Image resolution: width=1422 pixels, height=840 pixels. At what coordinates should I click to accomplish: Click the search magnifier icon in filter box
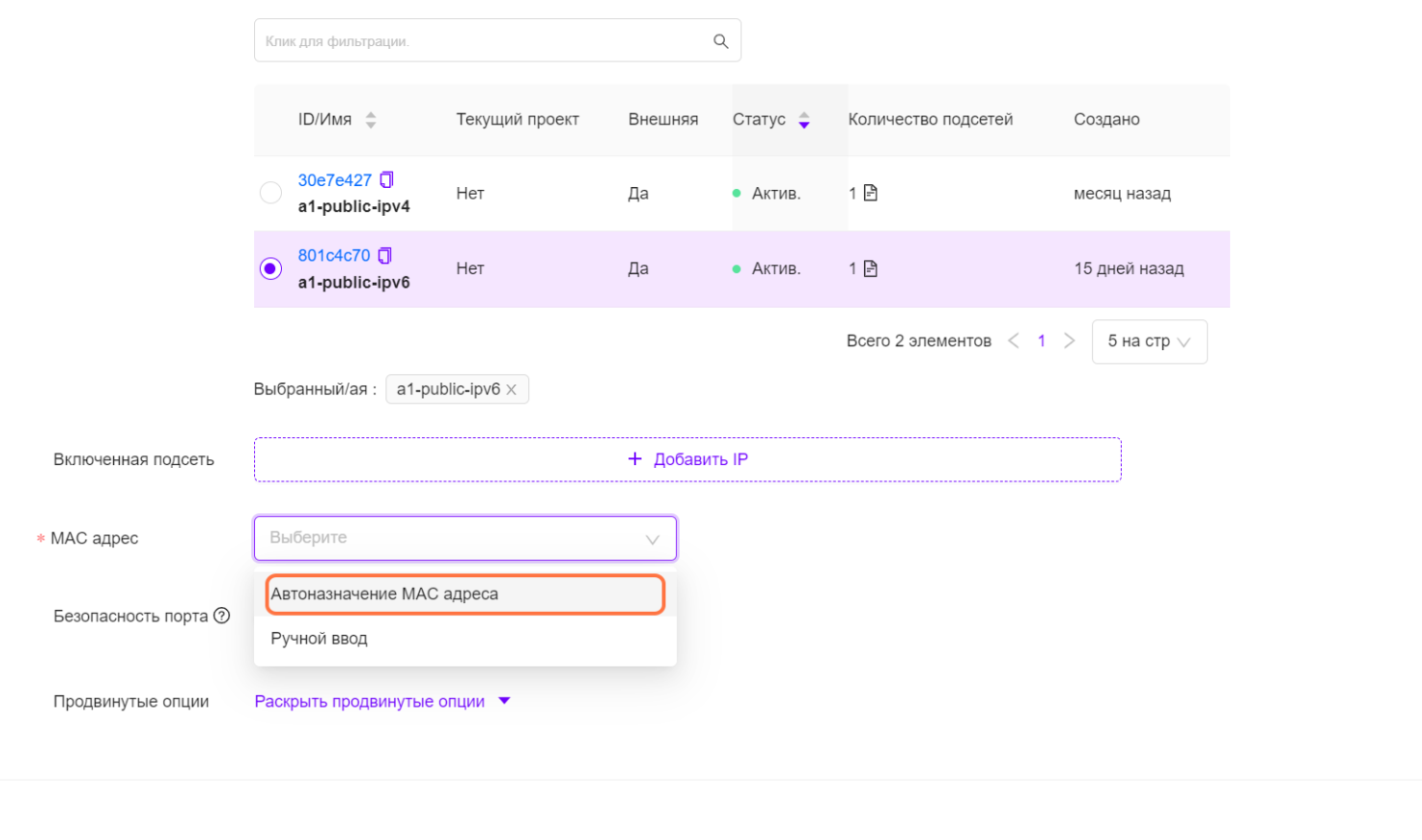721,41
